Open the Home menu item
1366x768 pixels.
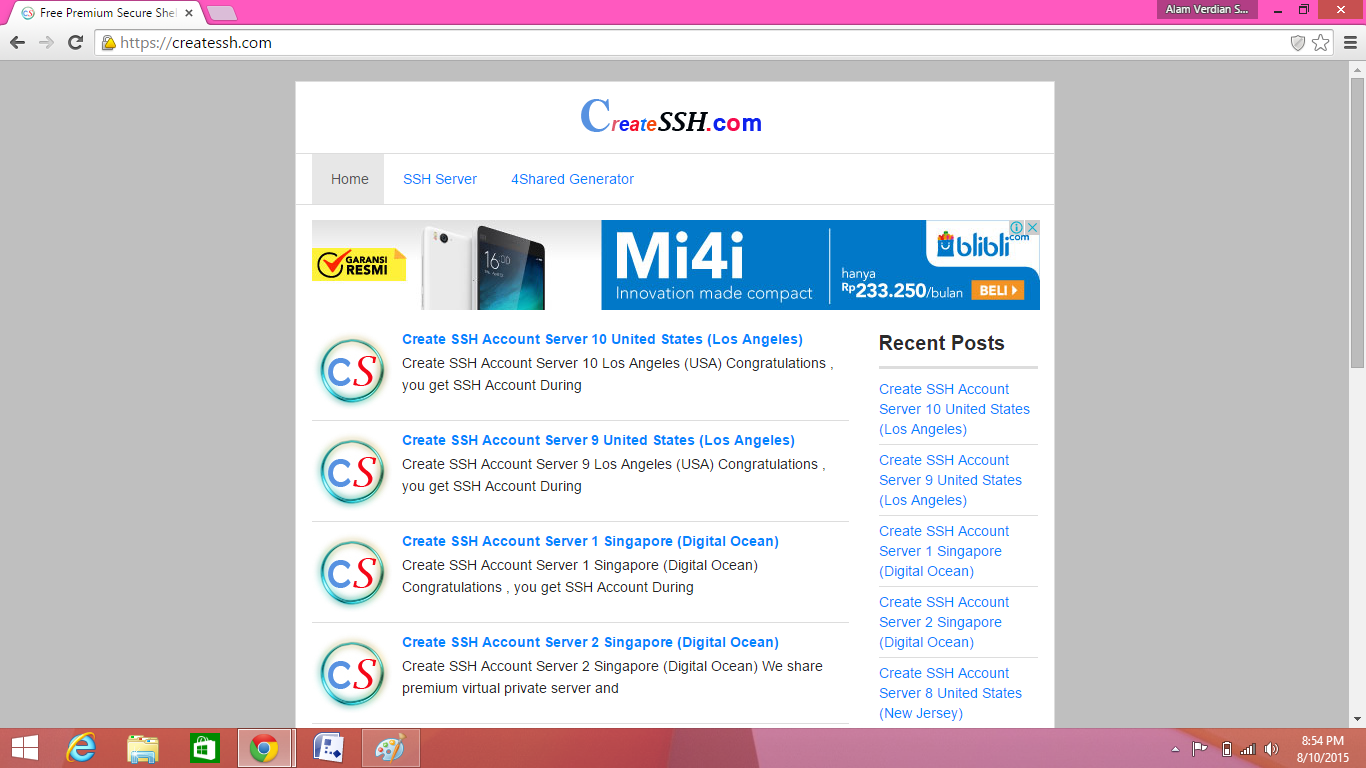point(350,179)
